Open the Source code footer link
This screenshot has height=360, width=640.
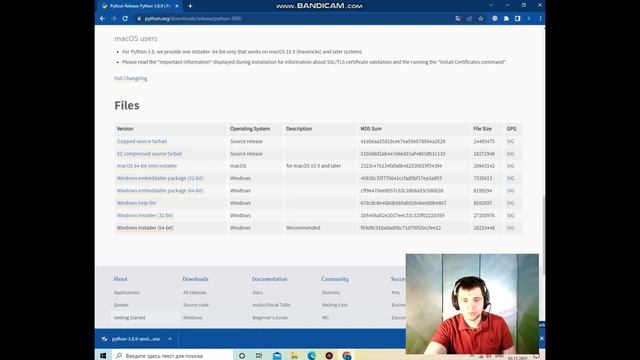click(x=196, y=305)
